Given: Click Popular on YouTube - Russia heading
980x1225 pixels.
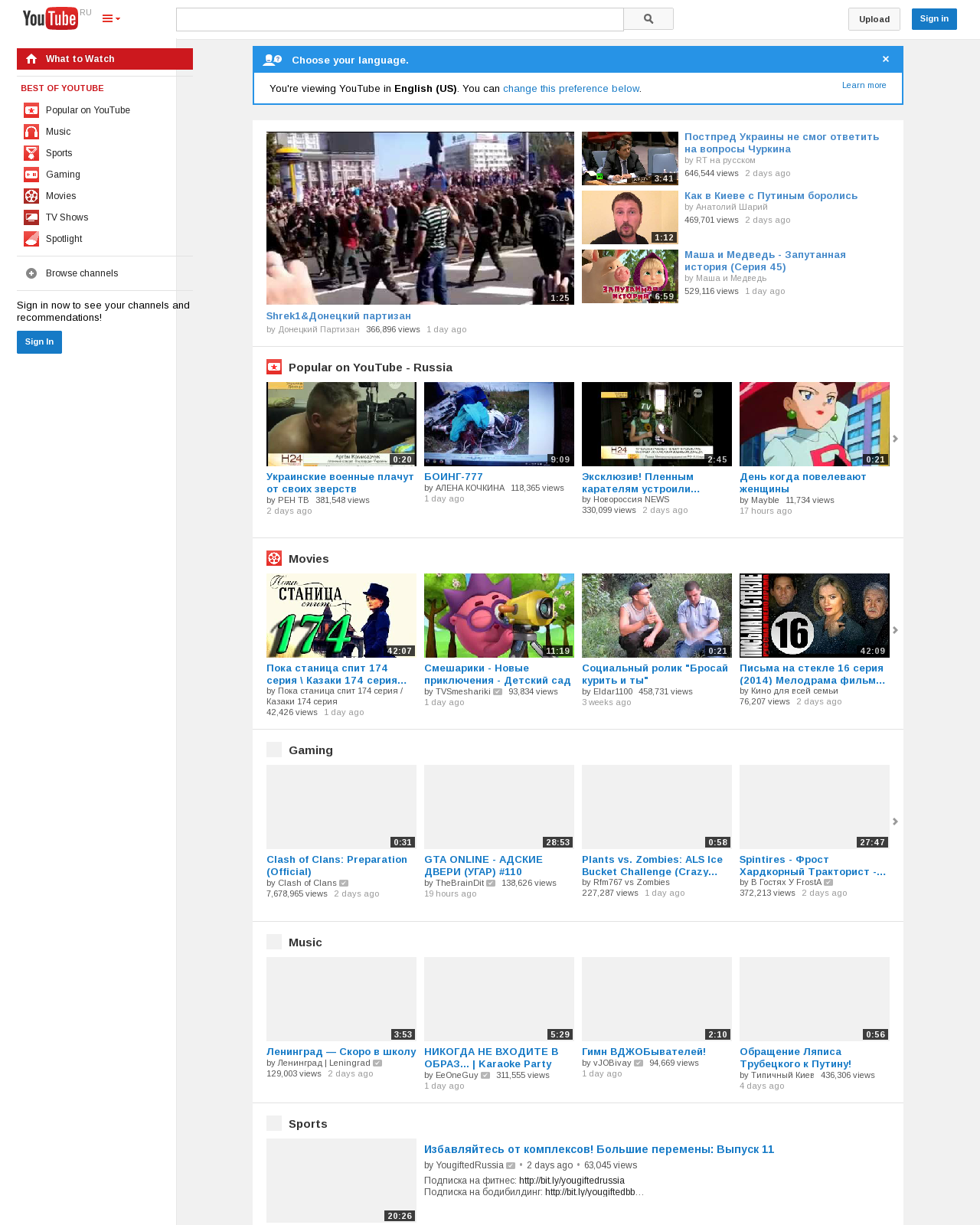Looking at the screenshot, I should tap(371, 367).
